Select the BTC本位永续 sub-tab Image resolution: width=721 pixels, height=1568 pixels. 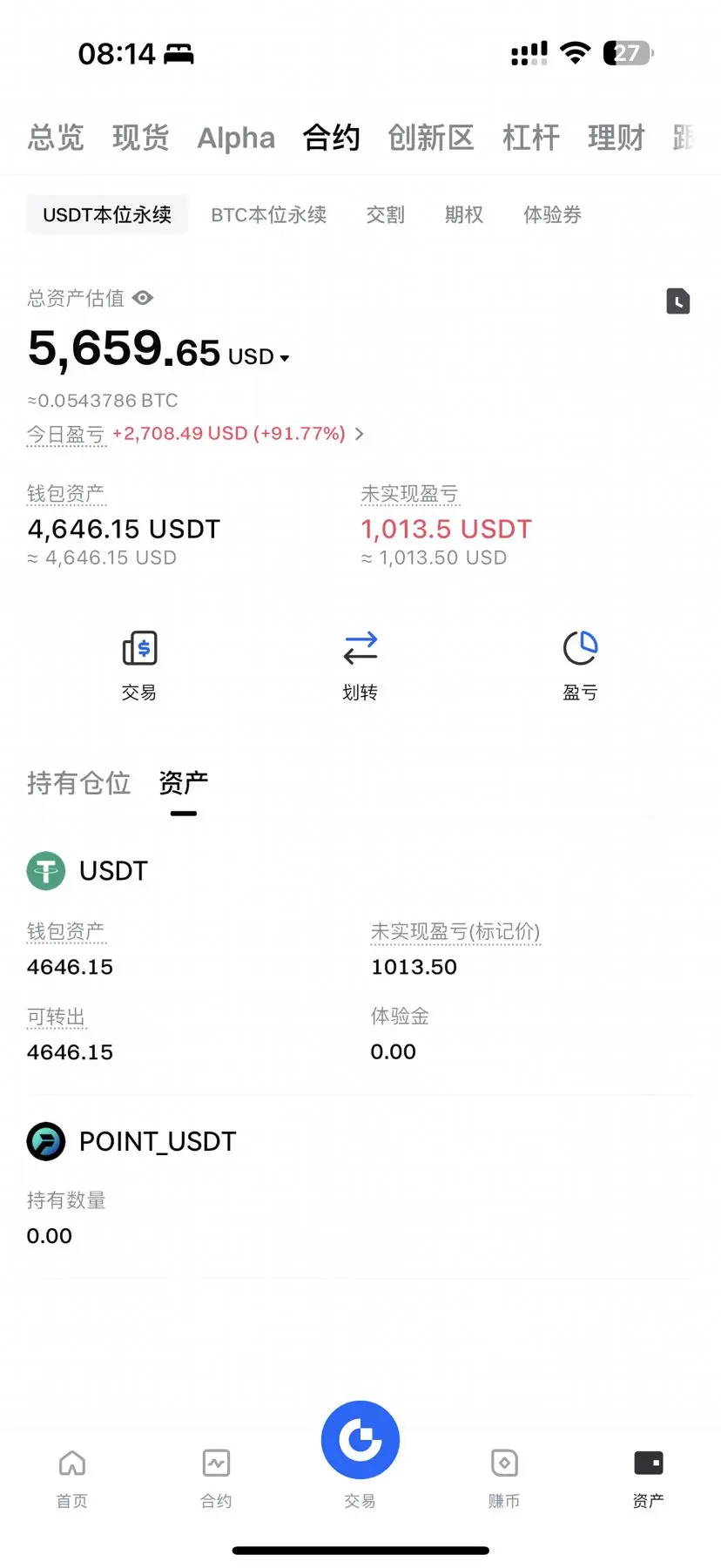[x=269, y=214]
